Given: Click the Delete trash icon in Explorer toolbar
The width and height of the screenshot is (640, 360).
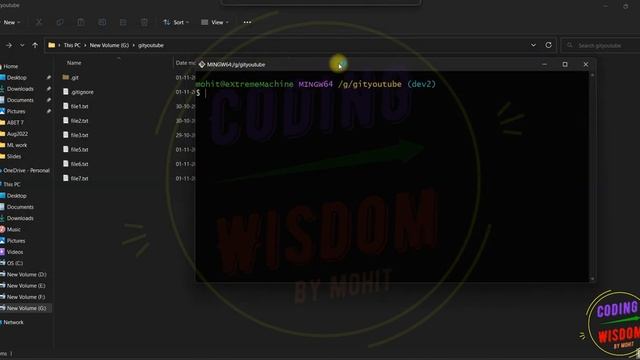Looking at the screenshot, I should point(144,22).
